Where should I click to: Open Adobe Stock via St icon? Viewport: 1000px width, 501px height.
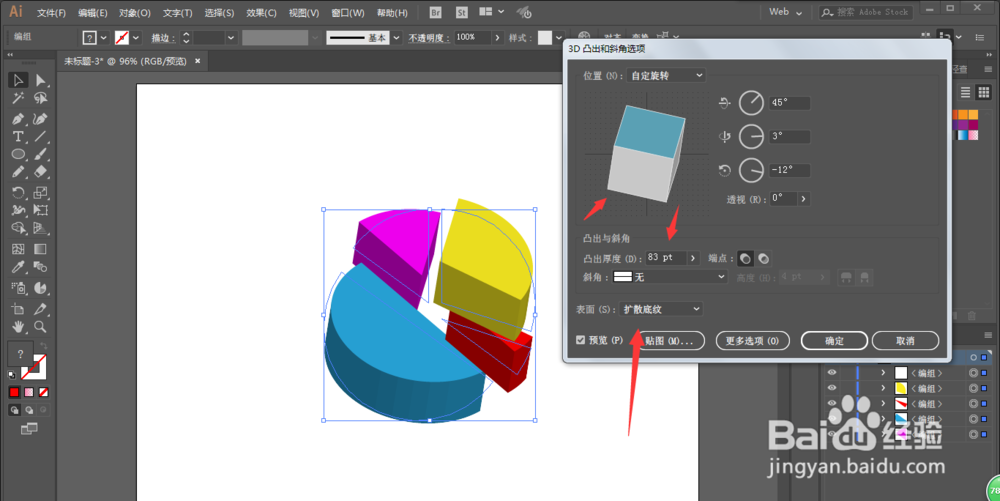[462, 12]
